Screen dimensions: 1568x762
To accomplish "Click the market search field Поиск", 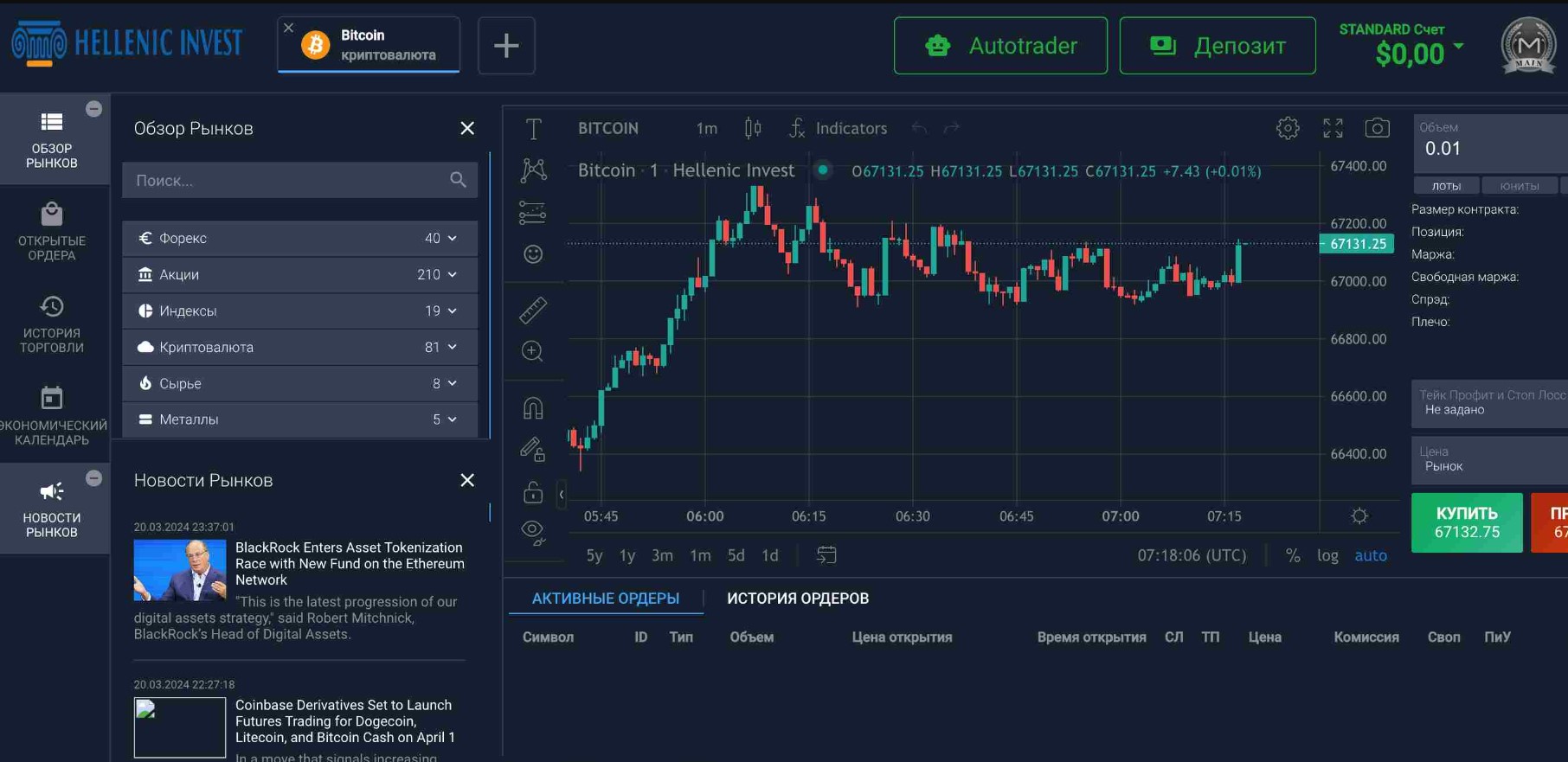I will [x=299, y=180].
